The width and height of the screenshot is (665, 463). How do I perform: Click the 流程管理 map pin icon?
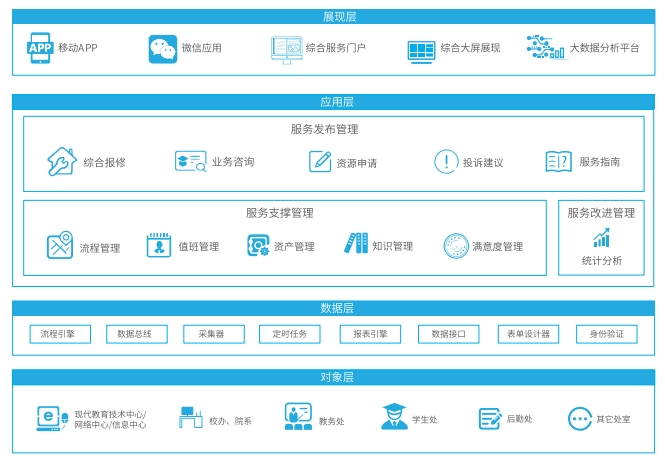pyautogui.click(x=60, y=245)
